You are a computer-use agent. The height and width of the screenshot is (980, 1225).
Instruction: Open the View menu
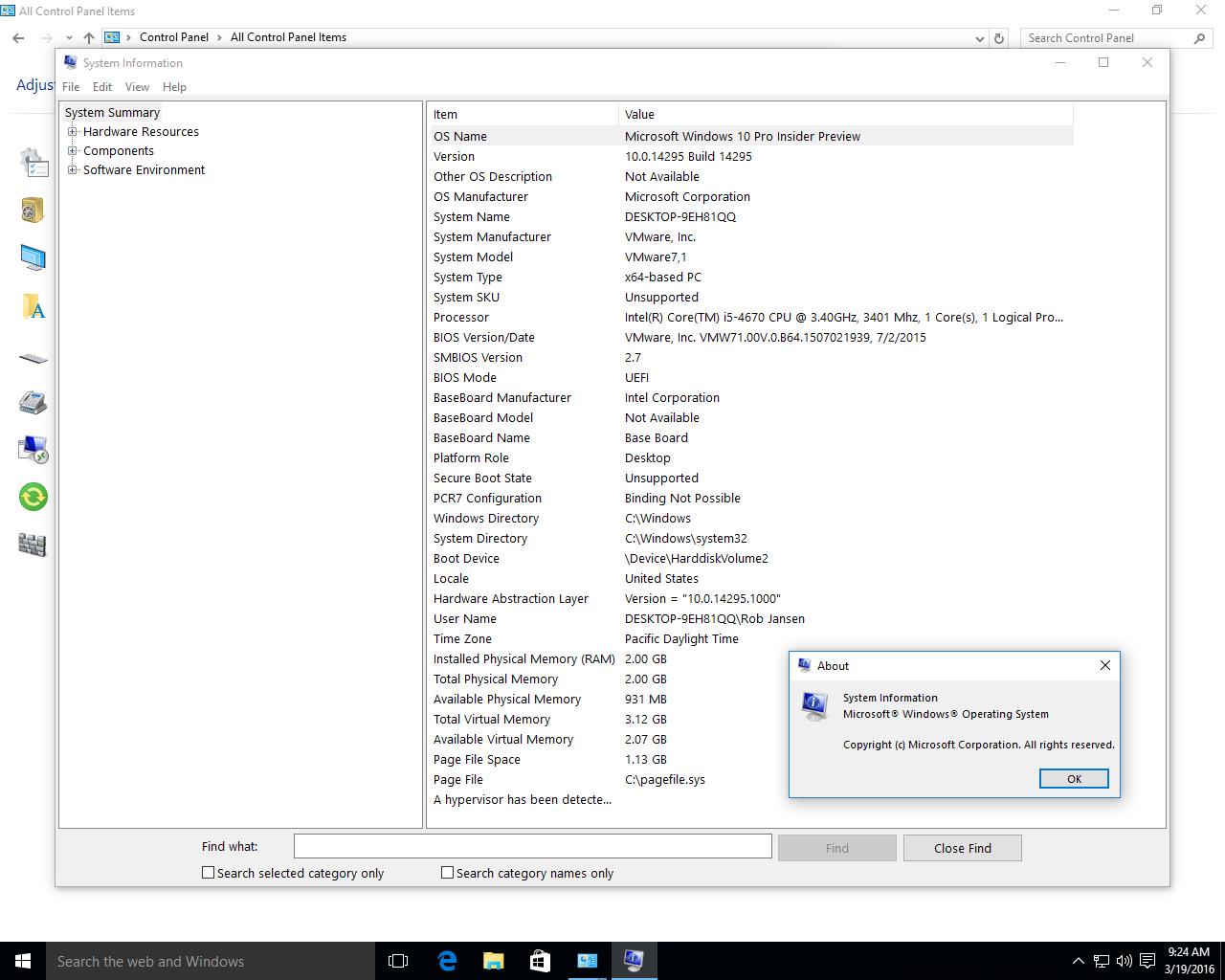click(x=137, y=86)
